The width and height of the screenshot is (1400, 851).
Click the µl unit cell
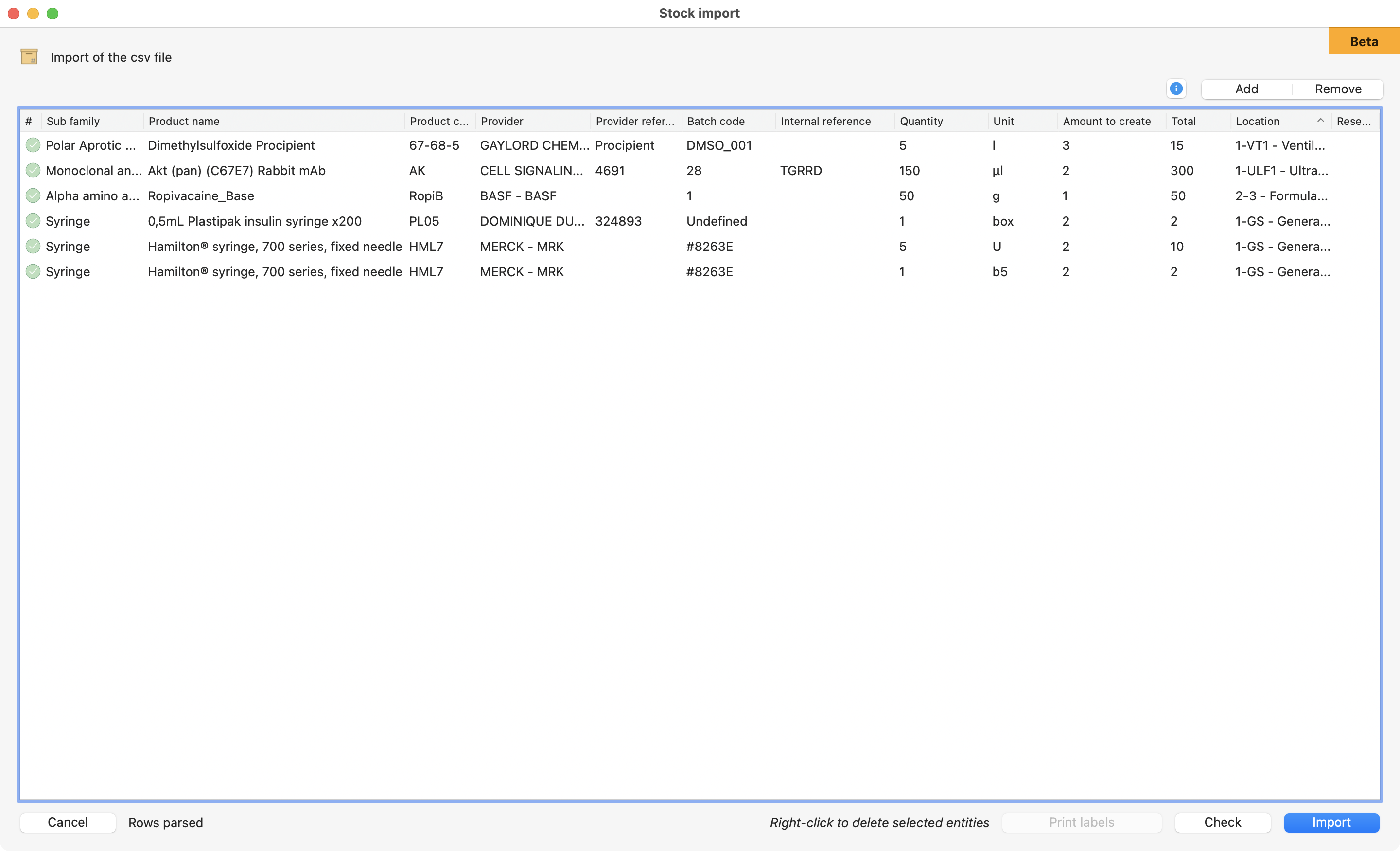pos(997,171)
